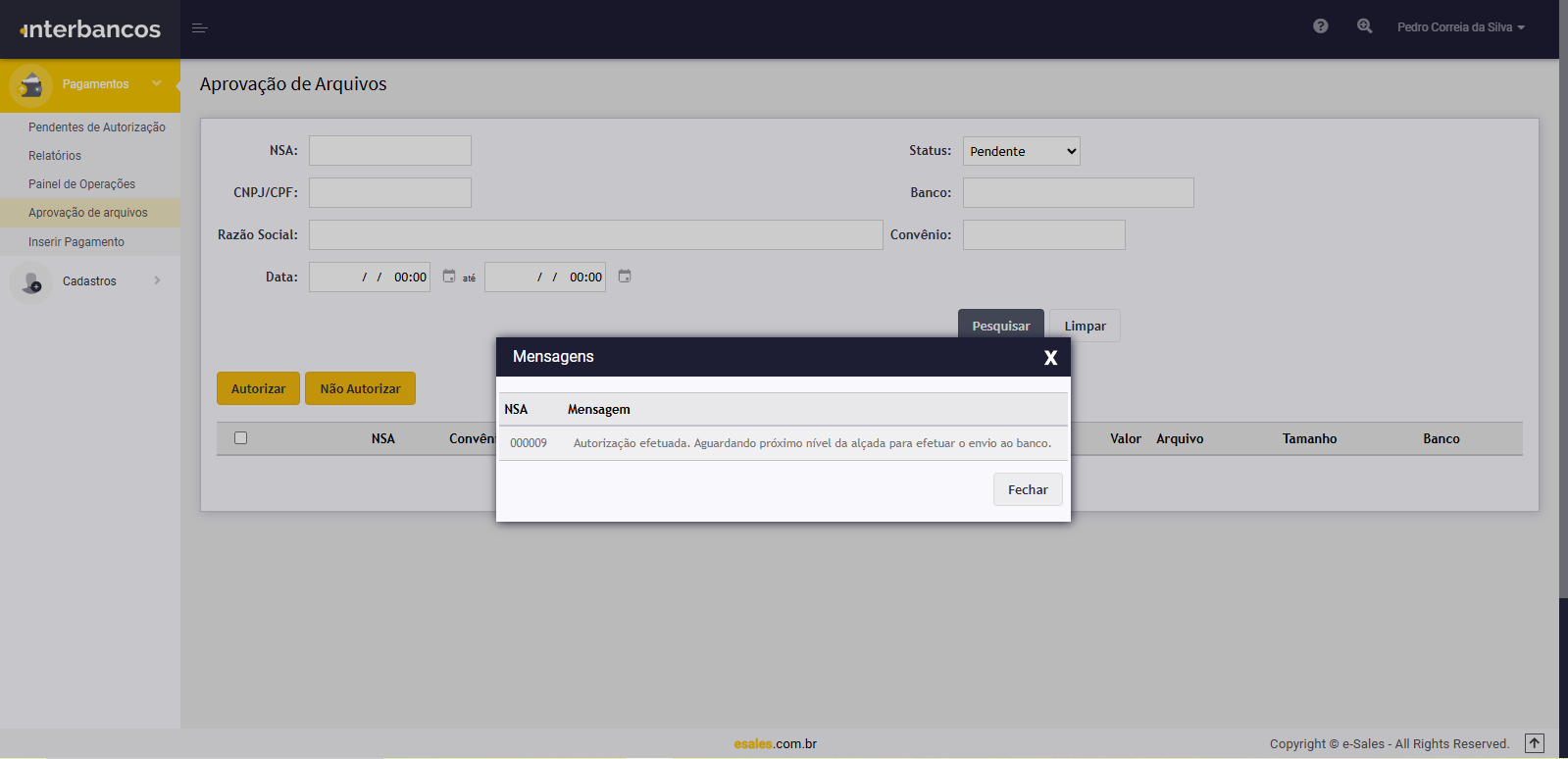Open the end date calendar picker icon
The height and width of the screenshot is (759, 1568).
[625, 277]
